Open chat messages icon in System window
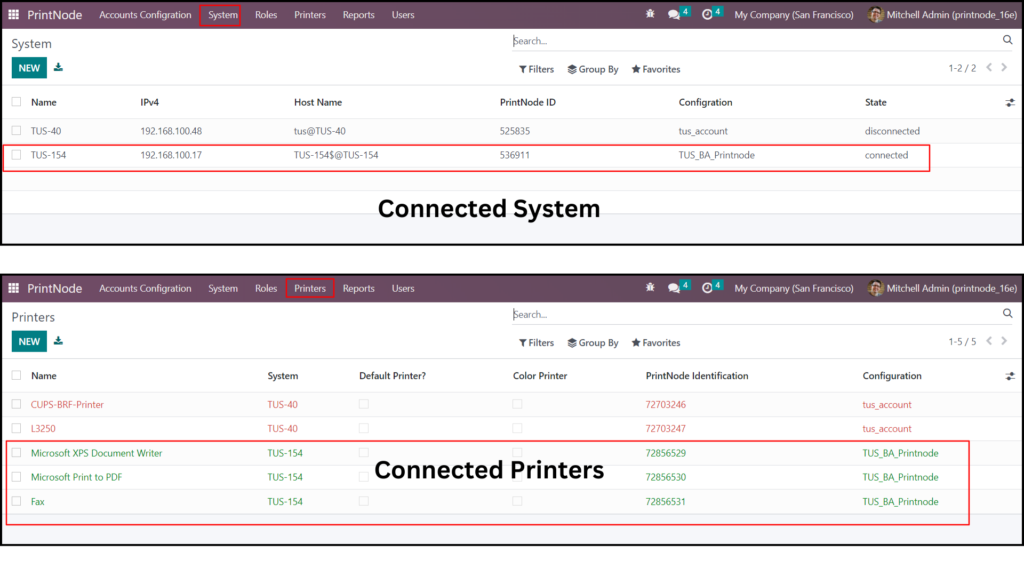The height and width of the screenshot is (576, 1024). pos(674,14)
